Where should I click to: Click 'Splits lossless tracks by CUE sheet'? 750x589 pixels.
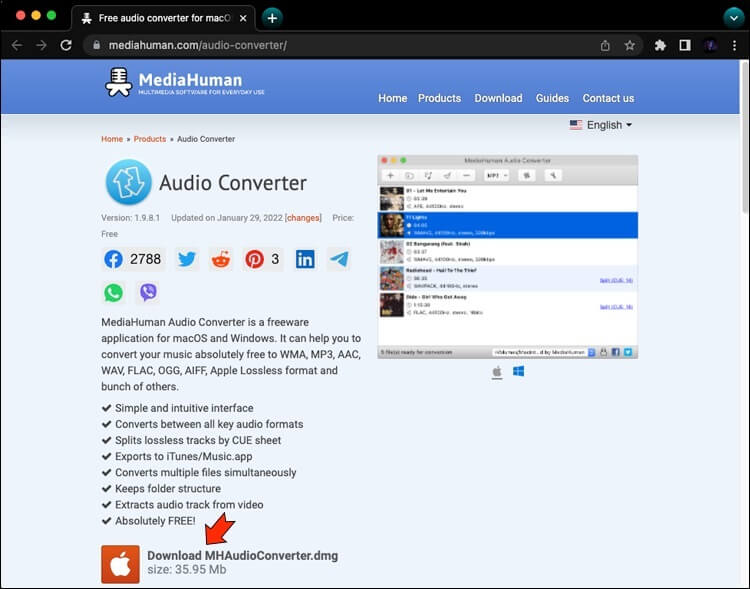click(198, 440)
